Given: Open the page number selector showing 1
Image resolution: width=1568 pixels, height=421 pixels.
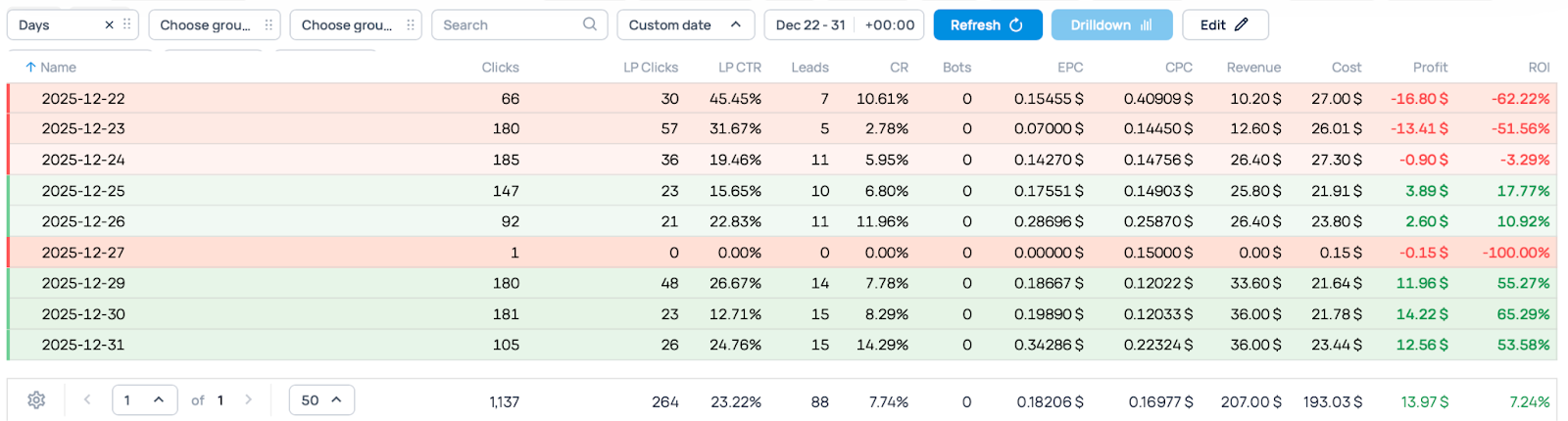Looking at the screenshot, I should coord(144,400).
